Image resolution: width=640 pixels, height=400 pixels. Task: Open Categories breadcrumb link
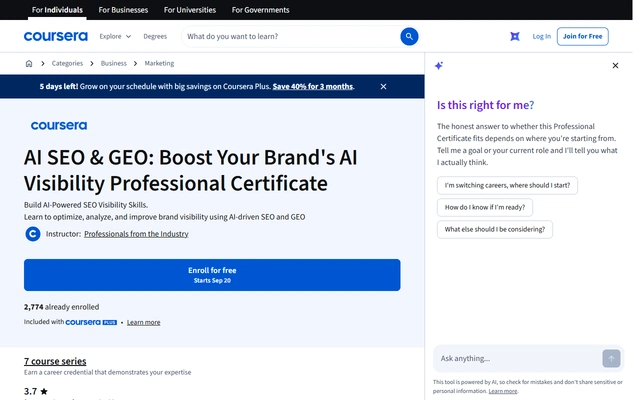point(67,63)
